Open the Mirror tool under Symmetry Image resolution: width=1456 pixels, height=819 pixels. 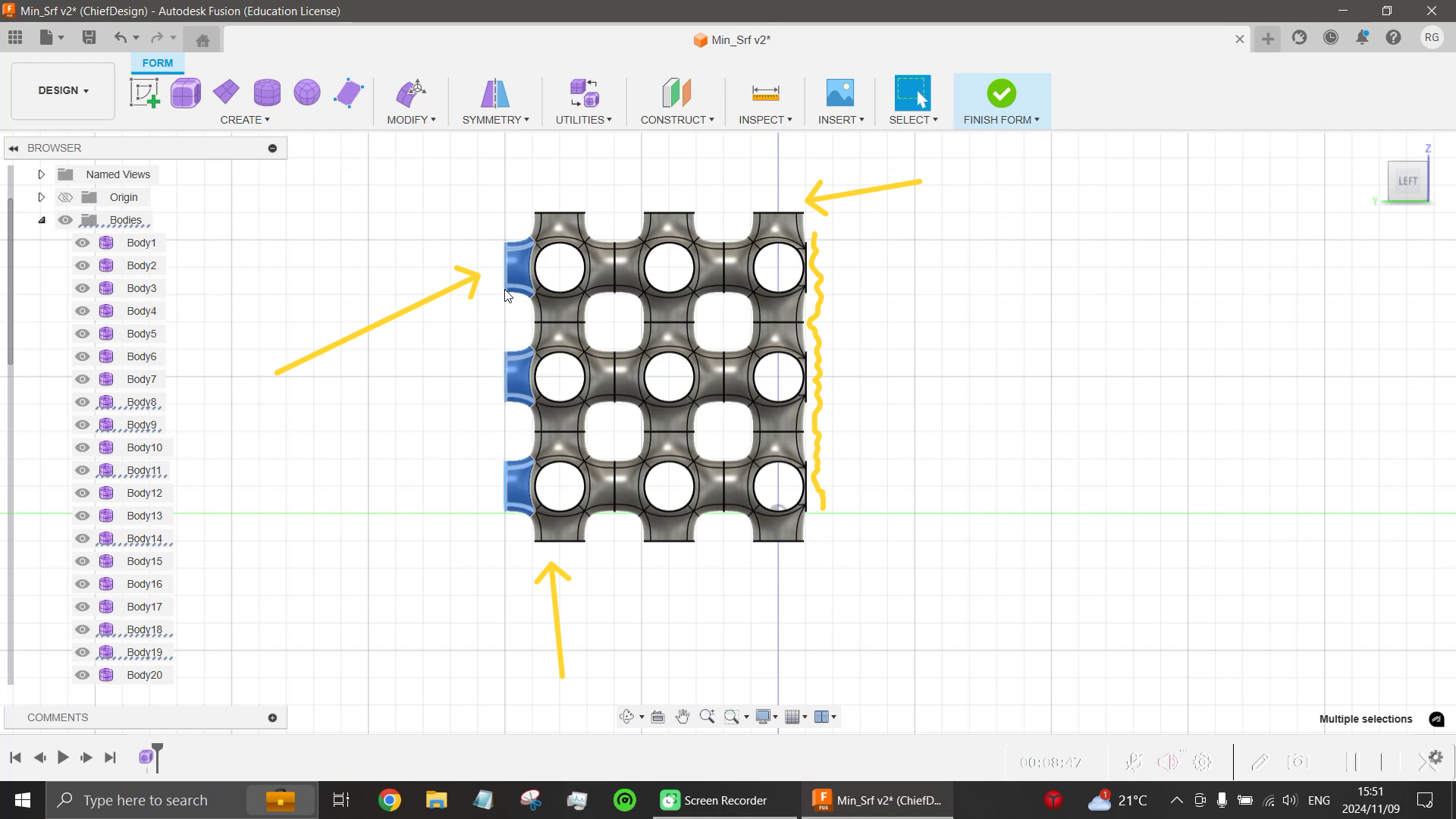[x=495, y=92]
